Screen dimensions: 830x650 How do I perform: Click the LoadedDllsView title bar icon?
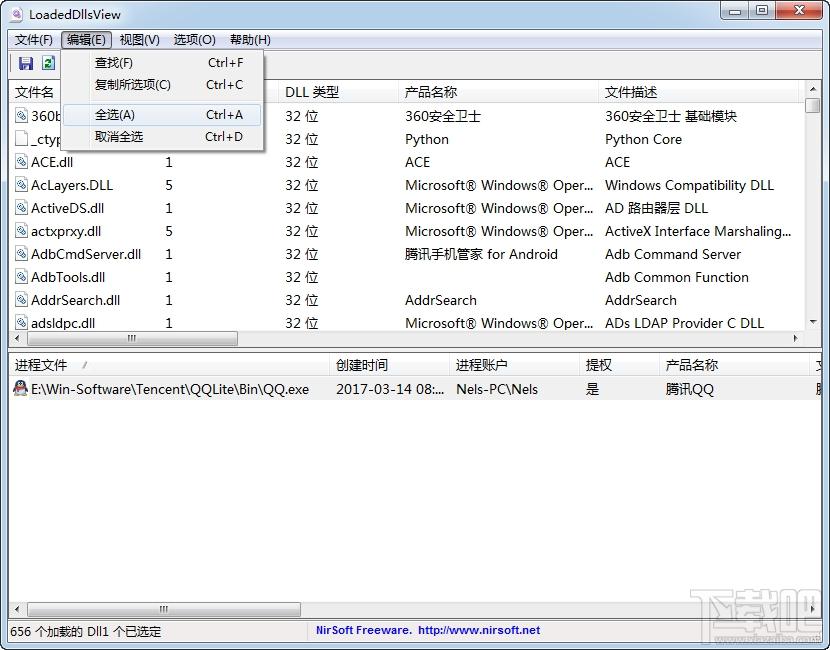click(16, 14)
